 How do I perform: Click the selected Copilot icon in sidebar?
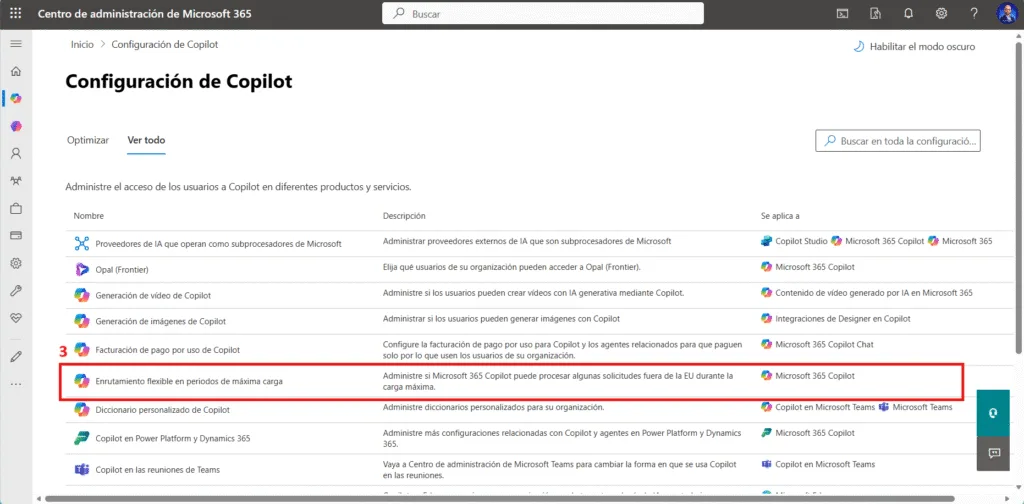[16, 99]
